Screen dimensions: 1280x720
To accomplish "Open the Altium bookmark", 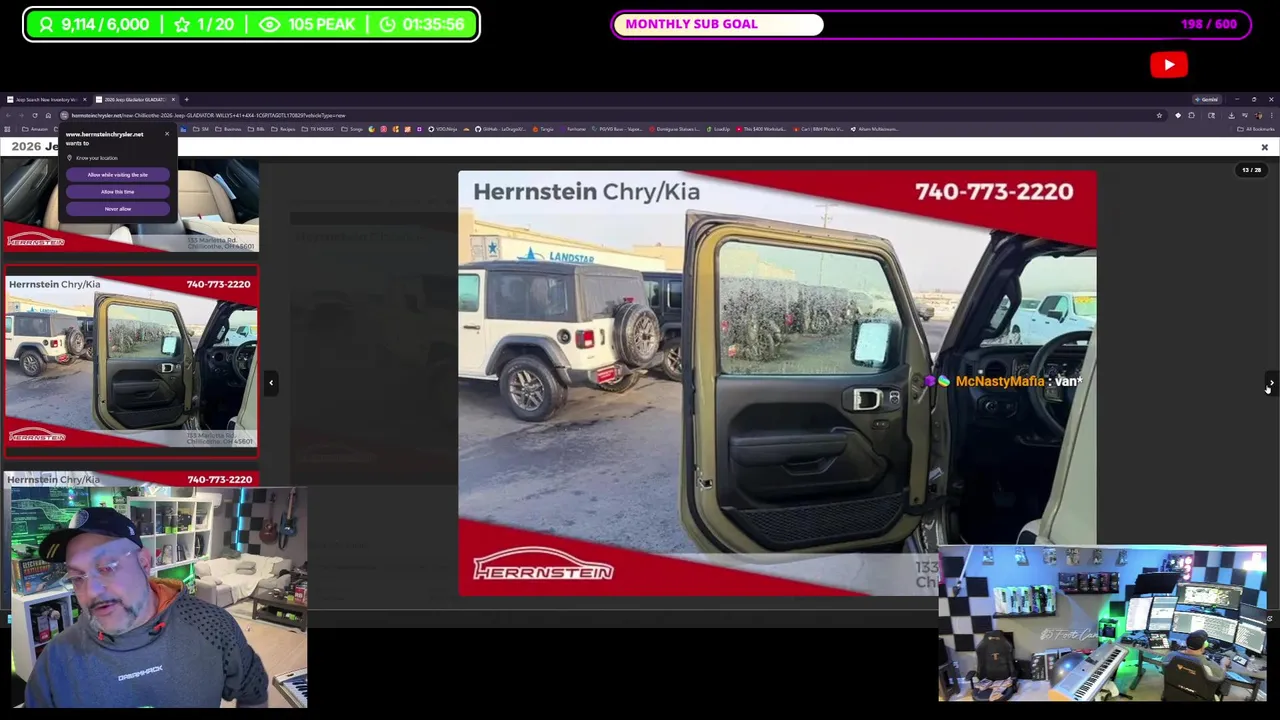I will [876, 129].
